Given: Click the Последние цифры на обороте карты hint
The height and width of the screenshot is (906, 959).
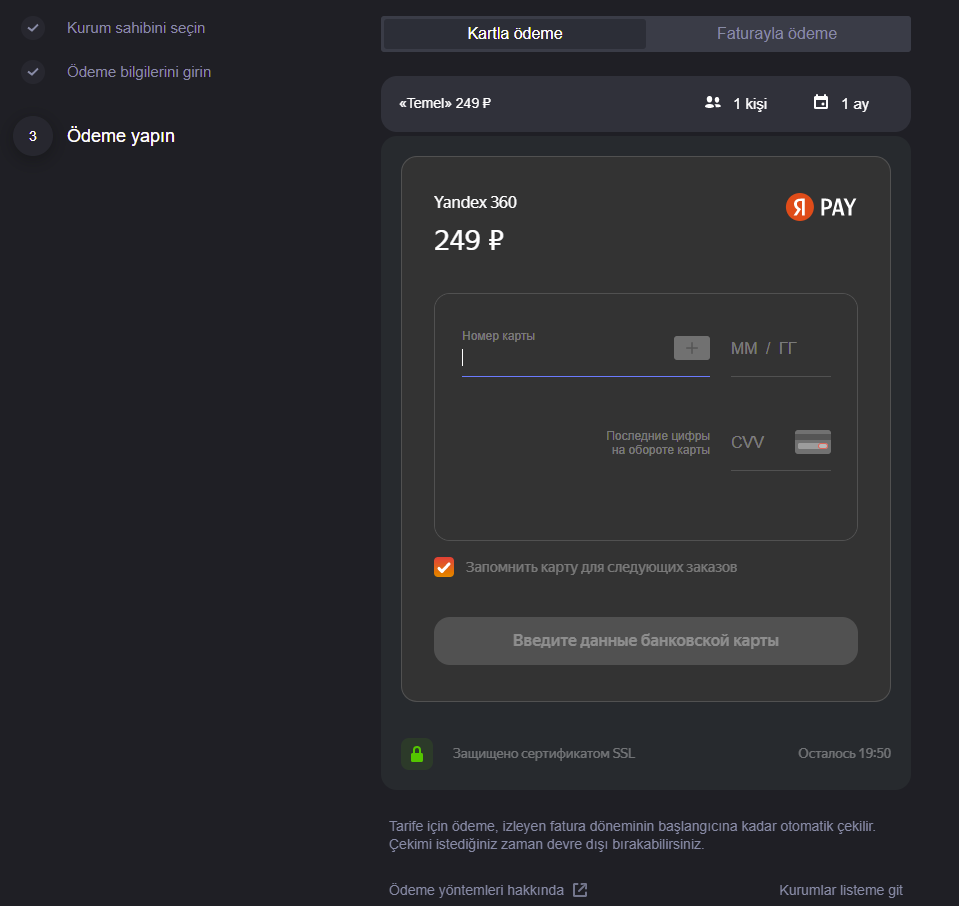Looking at the screenshot, I should pos(658,443).
